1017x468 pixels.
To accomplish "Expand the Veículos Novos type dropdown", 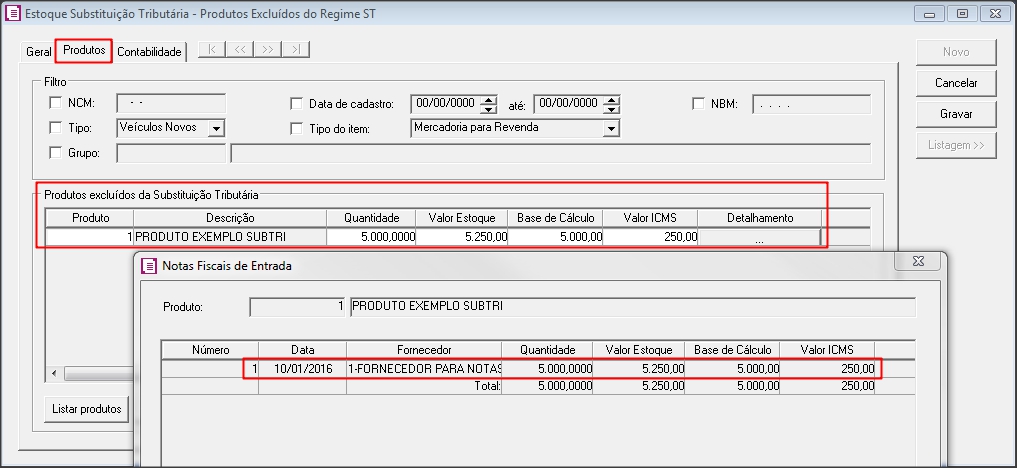I will [216, 128].
